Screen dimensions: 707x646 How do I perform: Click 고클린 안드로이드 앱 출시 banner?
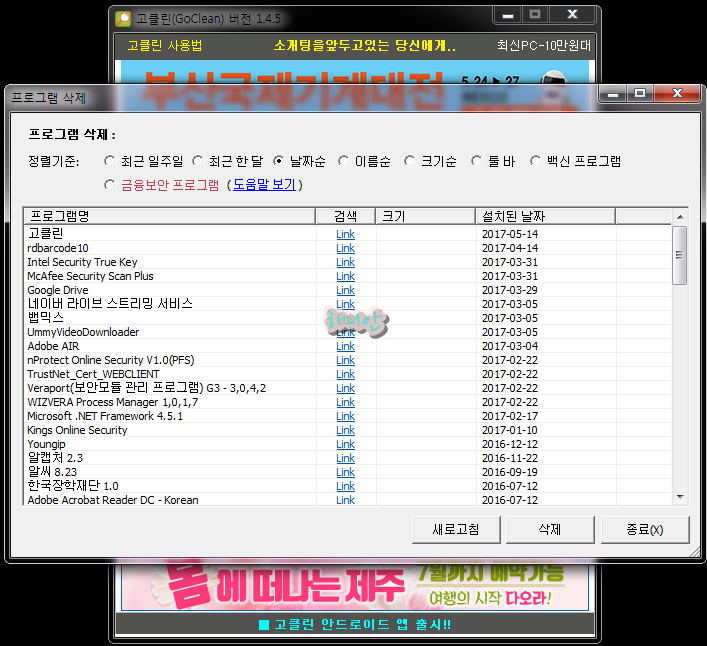click(354, 624)
